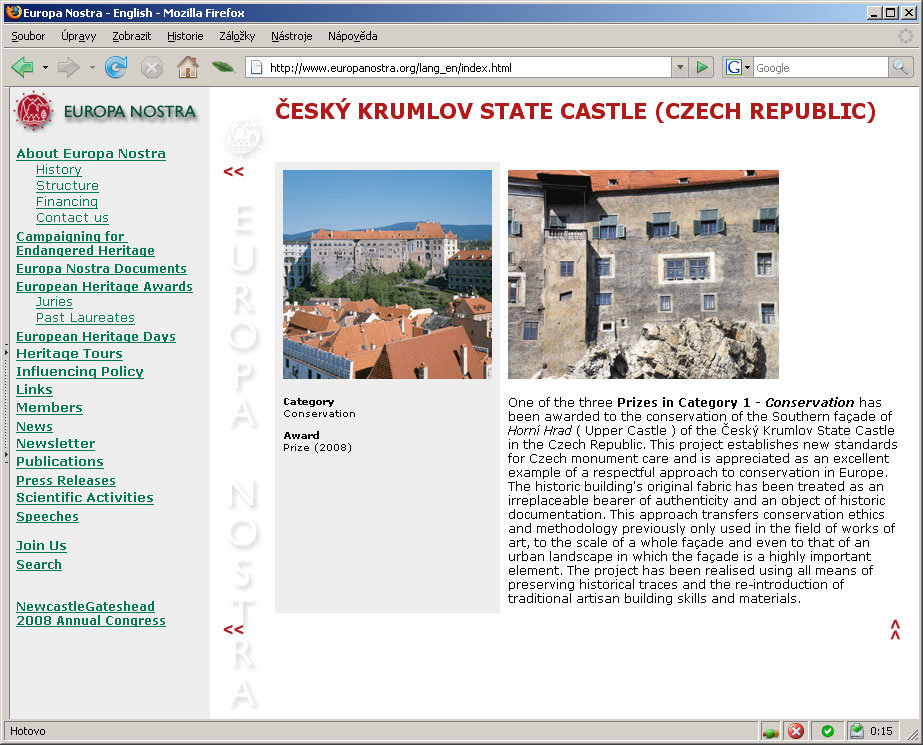
Task: Open the Speeches link
Action: pos(47,517)
